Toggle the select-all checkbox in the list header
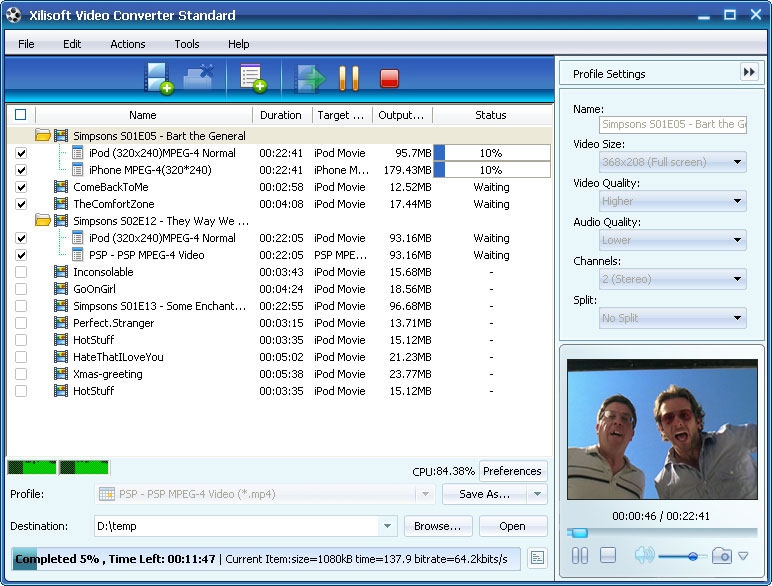 21,115
